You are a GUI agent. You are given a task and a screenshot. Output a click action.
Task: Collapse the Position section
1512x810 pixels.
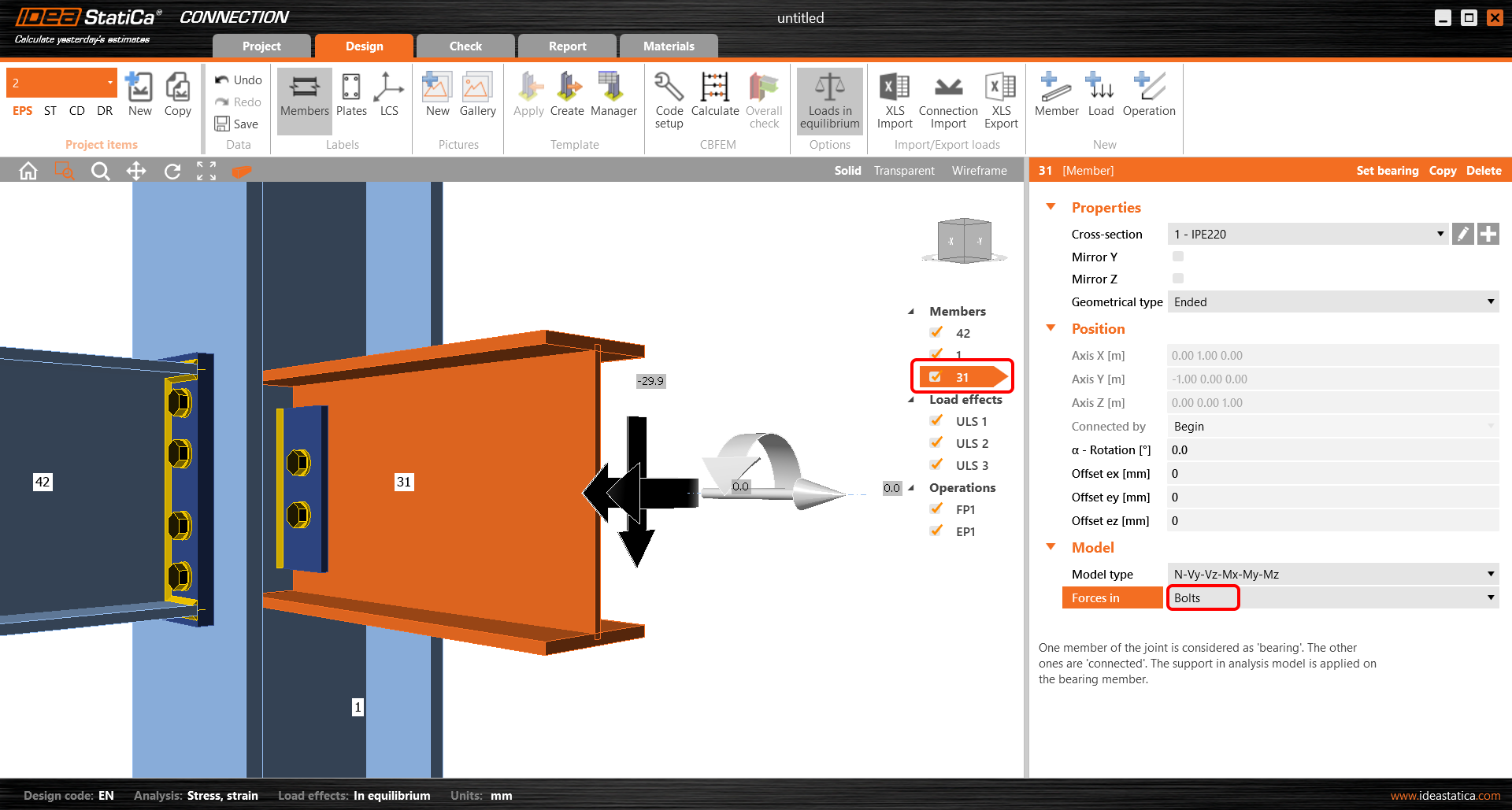1051,328
